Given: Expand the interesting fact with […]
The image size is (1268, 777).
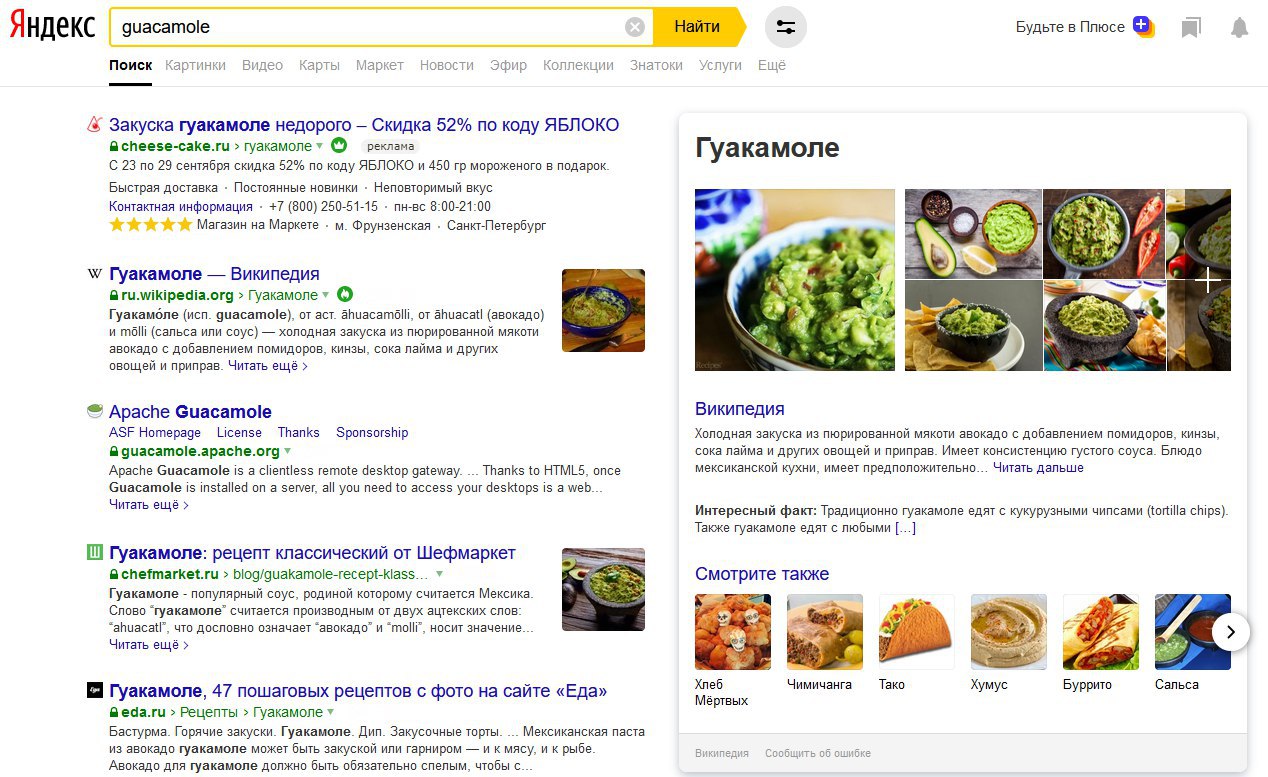Looking at the screenshot, I should click(x=905, y=528).
